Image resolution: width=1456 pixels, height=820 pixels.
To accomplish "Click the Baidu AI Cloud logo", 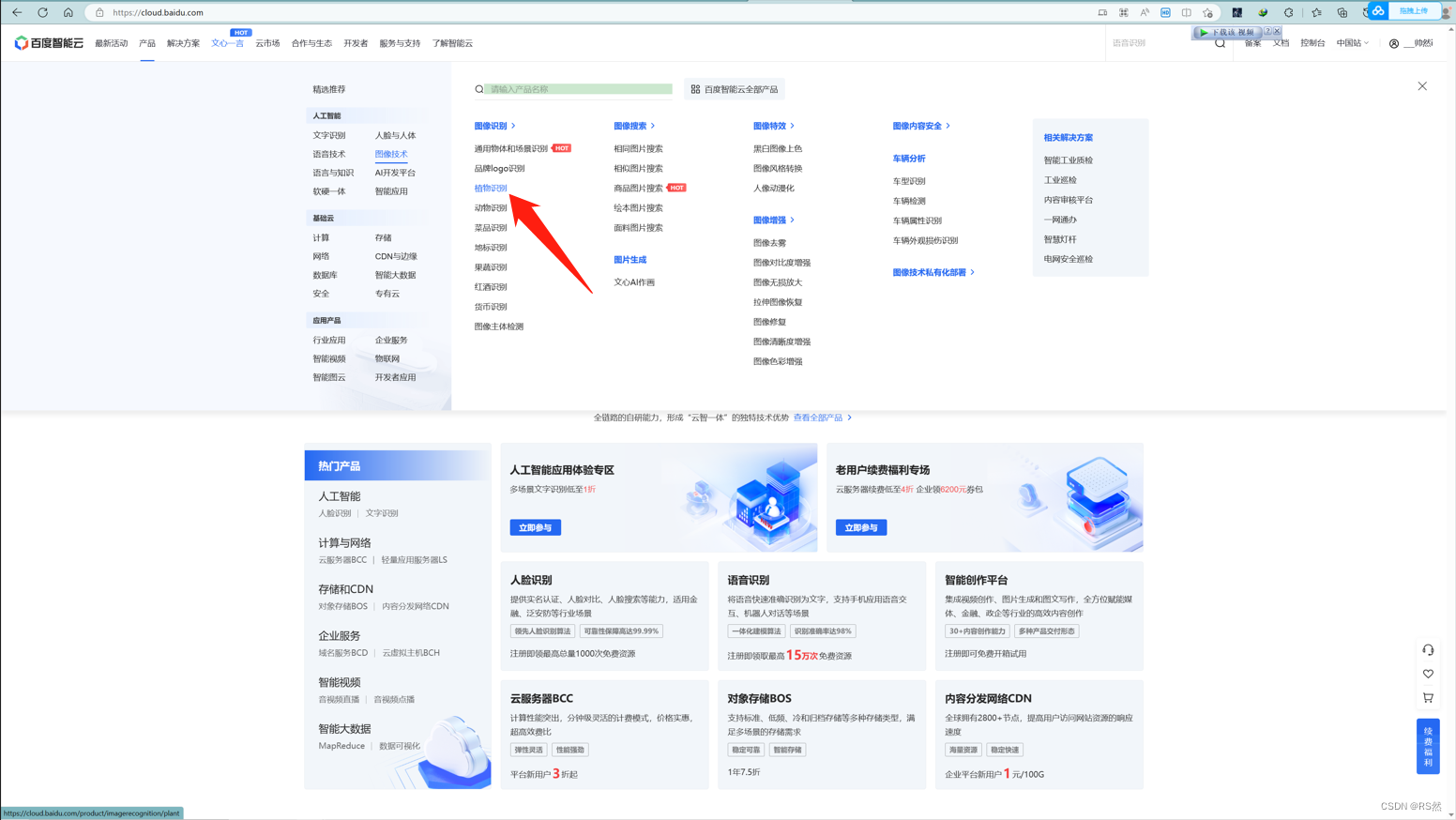I will (x=49, y=43).
